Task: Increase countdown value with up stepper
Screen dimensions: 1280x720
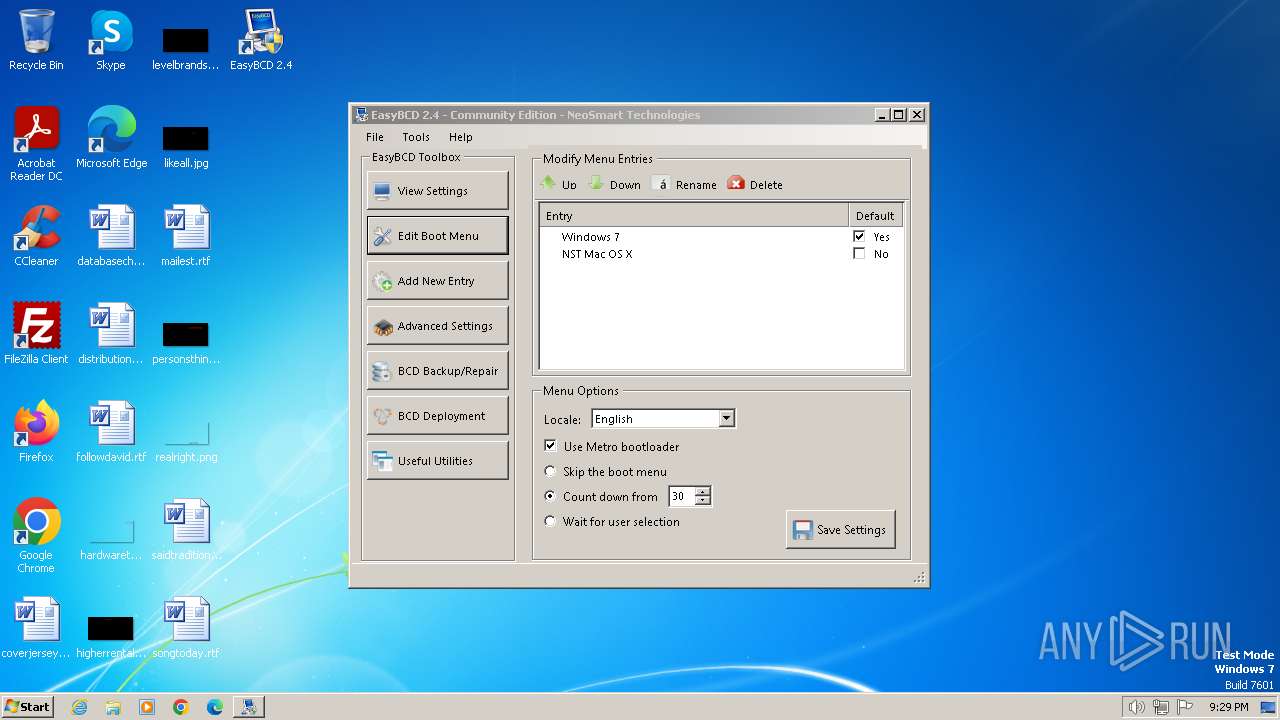Action: pos(703,491)
